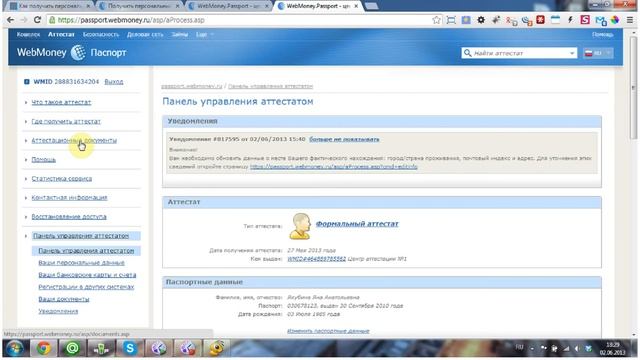The width and height of the screenshot is (640, 360).
Task: Open a new browser tab
Action: click(x=371, y=6)
